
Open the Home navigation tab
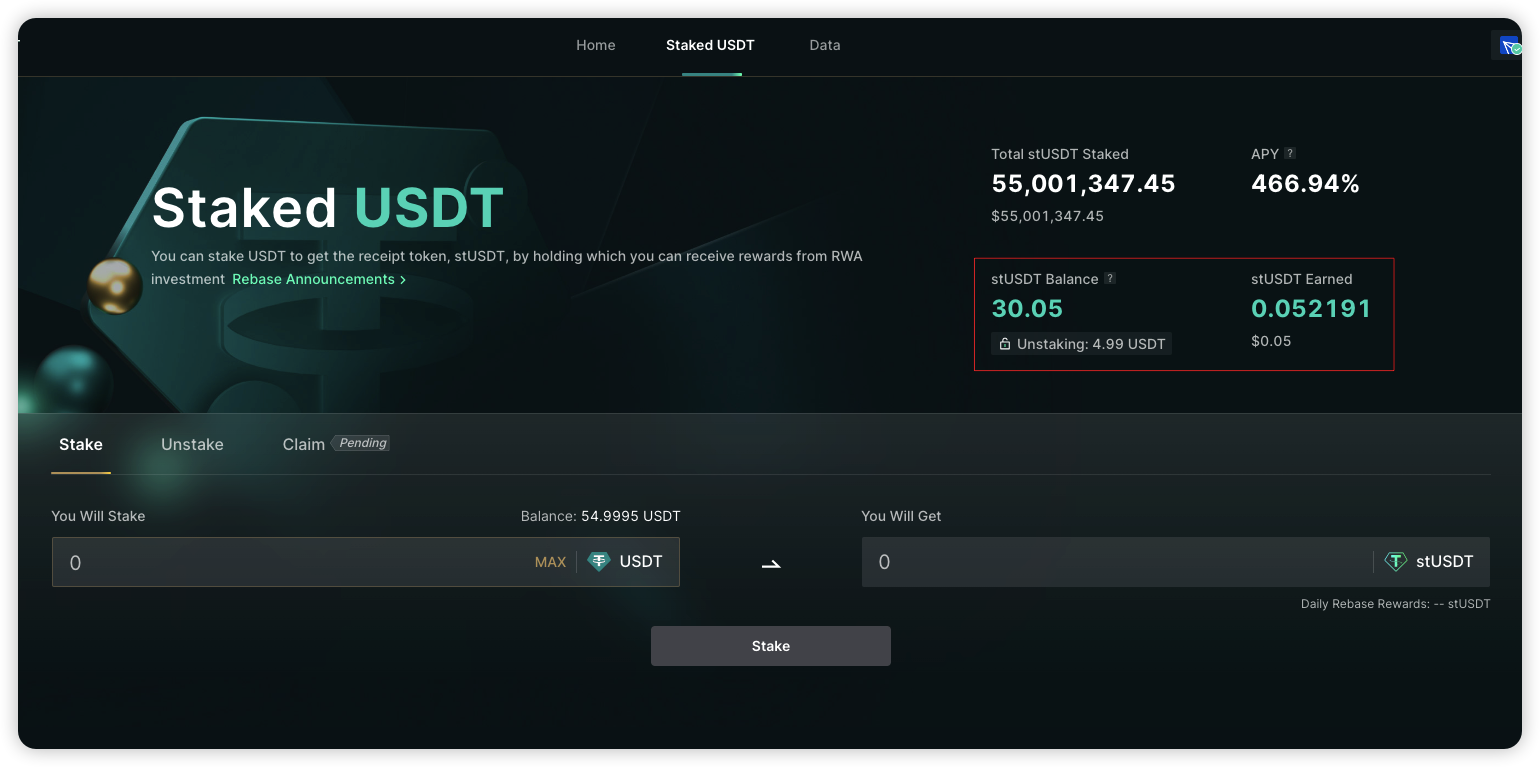click(596, 45)
